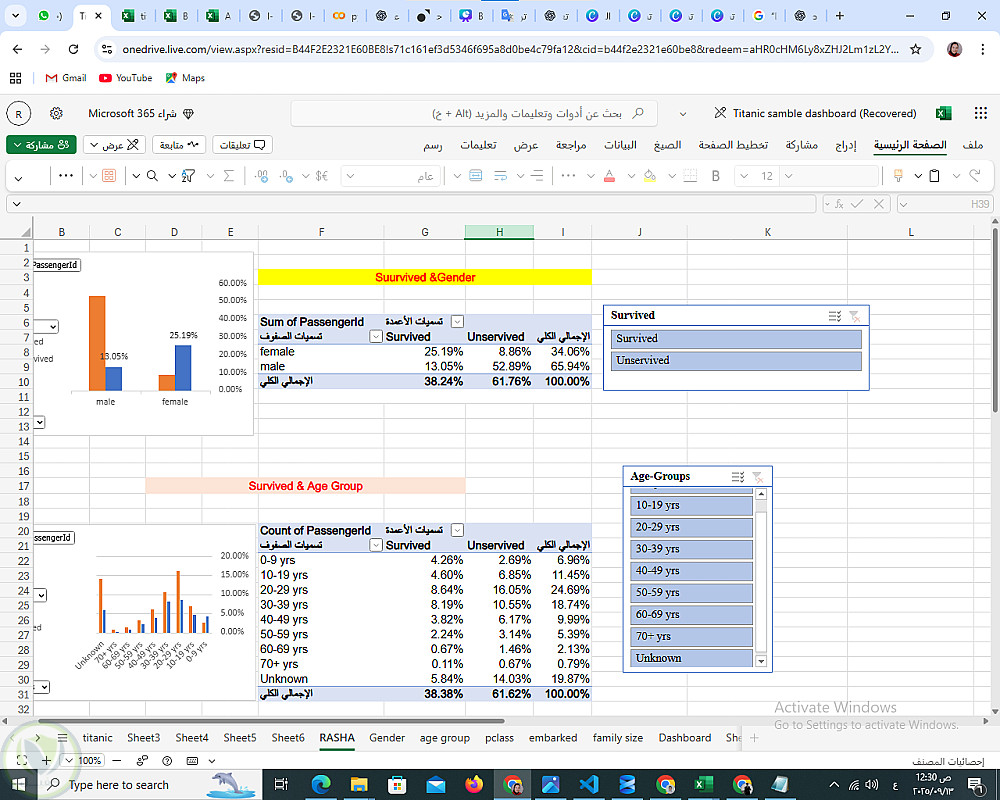Open the sort and filter icon
The height and width of the screenshot is (800, 1000).
(188, 176)
